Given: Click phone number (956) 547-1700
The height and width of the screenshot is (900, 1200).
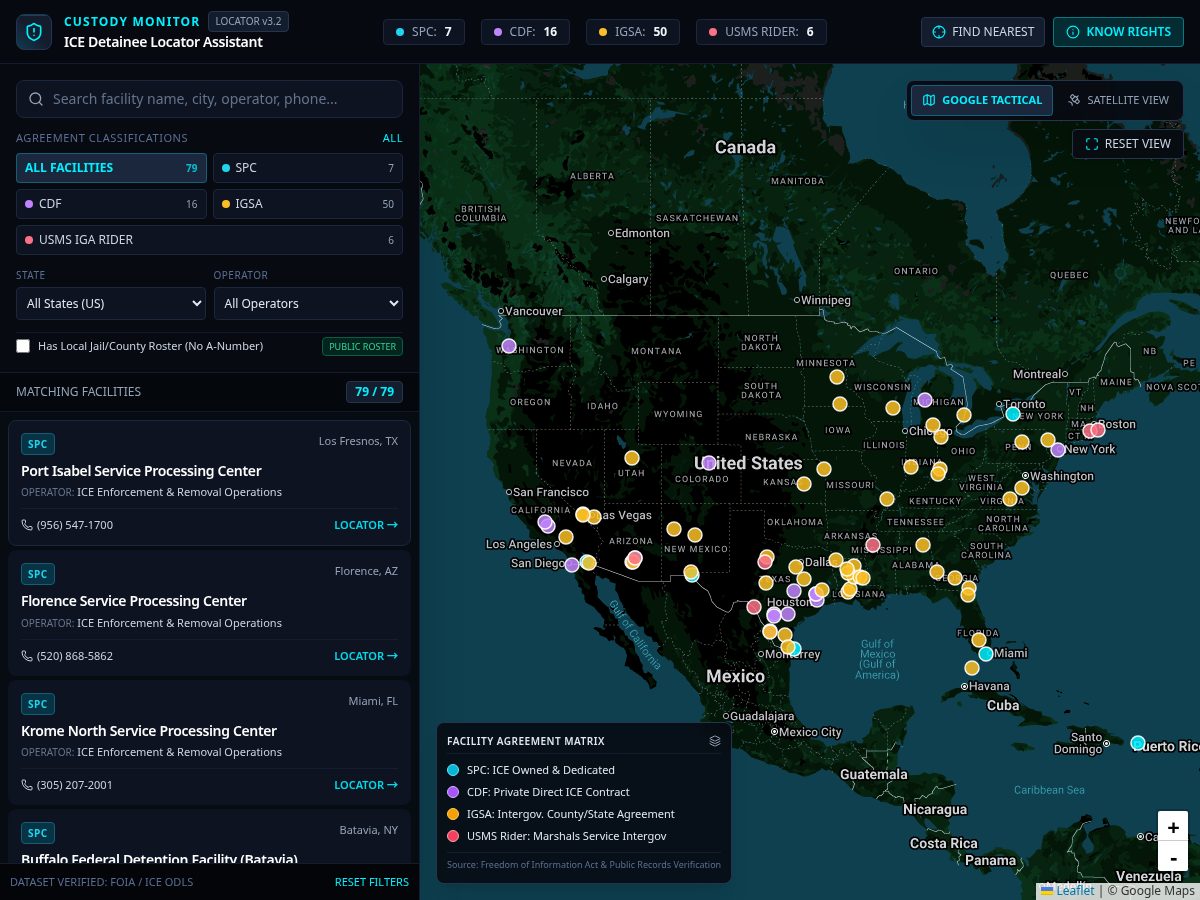Looking at the screenshot, I should [x=75, y=525].
